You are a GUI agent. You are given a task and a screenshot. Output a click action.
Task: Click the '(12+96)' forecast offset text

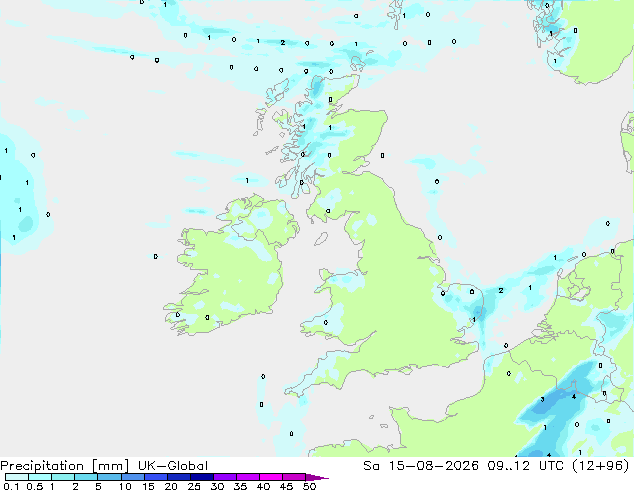point(602,466)
